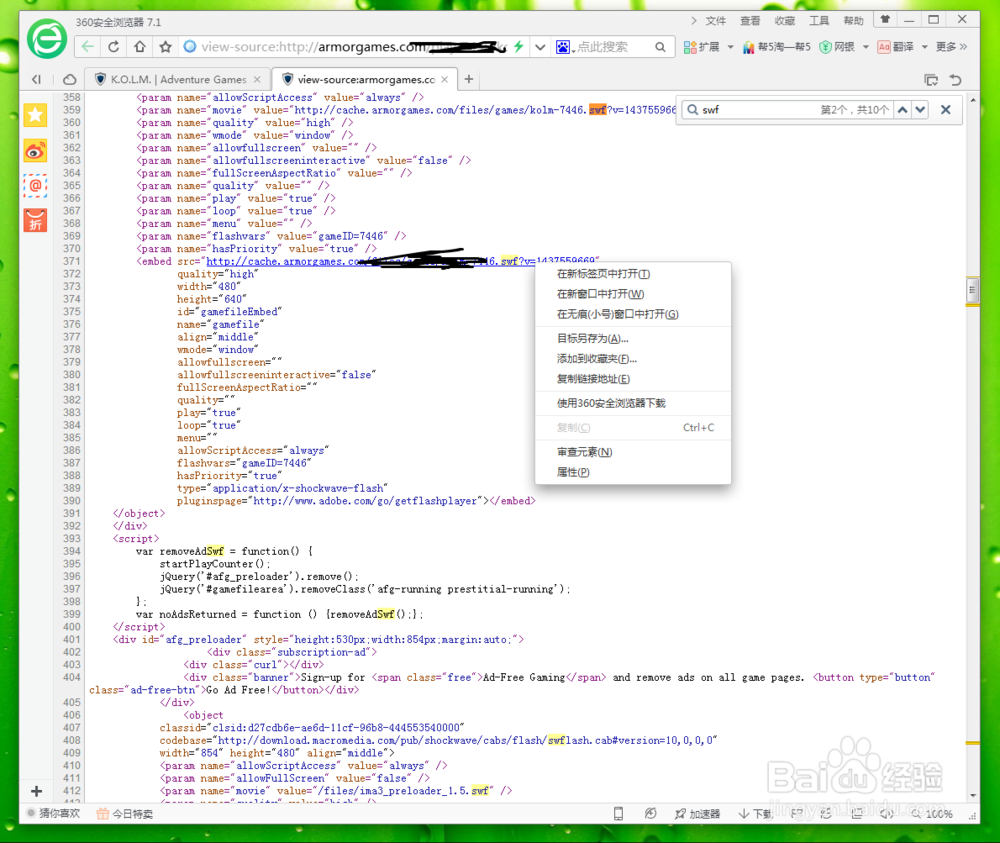Click the green lightning speed-mode icon
This screenshot has height=843, width=1000.
click(x=518, y=47)
